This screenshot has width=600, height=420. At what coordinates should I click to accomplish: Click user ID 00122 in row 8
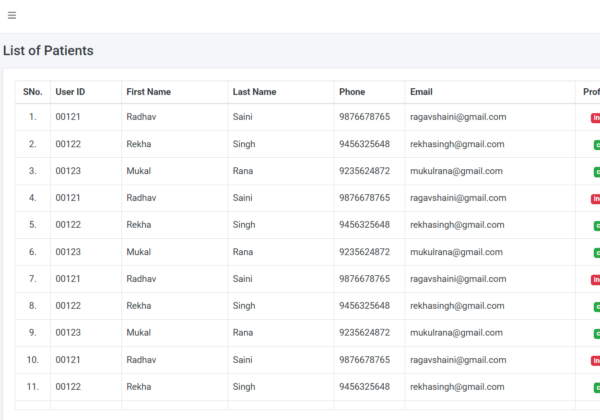[x=68, y=306]
